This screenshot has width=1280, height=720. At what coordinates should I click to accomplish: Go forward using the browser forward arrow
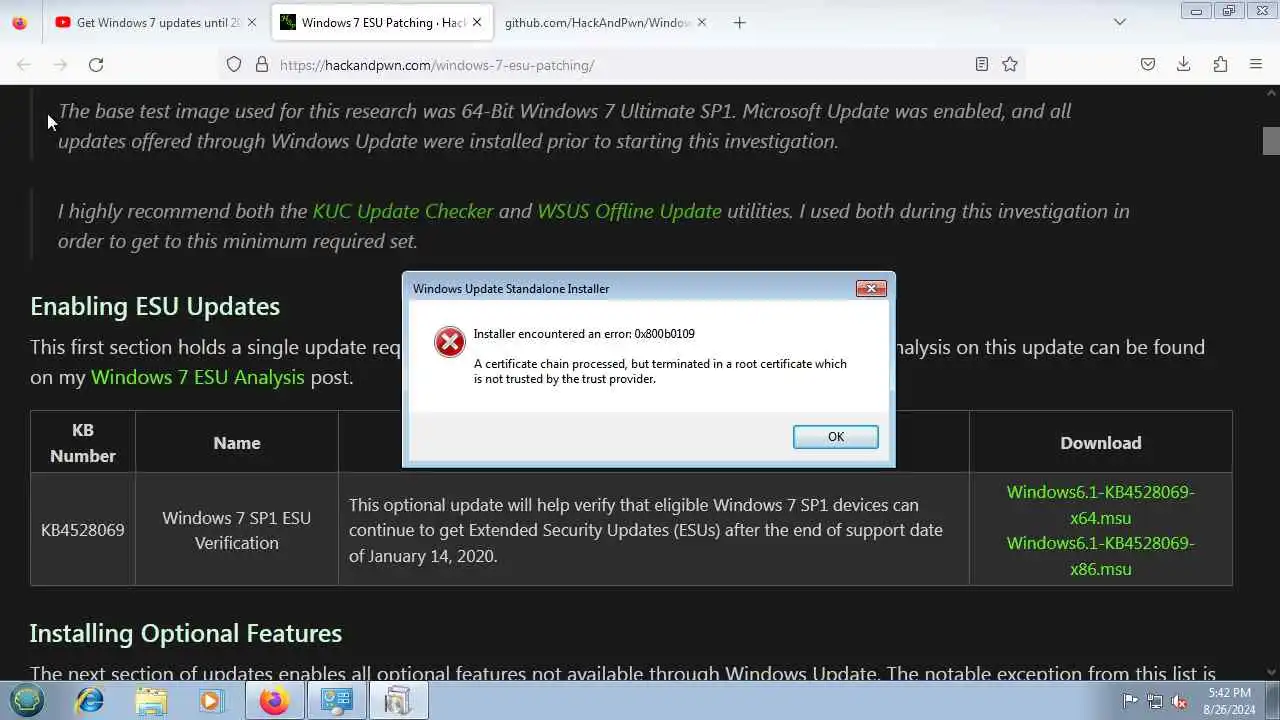tap(60, 65)
